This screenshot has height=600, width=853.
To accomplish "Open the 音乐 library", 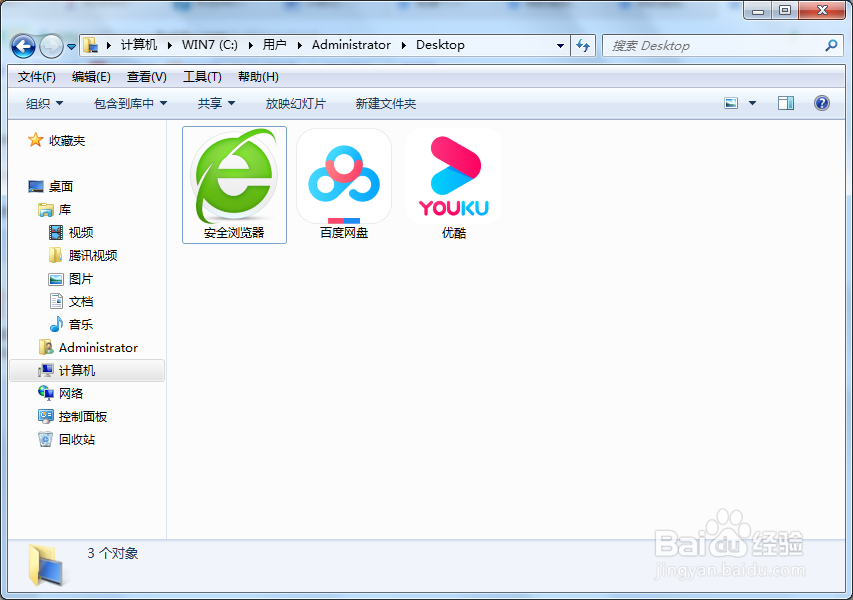I will (81, 324).
